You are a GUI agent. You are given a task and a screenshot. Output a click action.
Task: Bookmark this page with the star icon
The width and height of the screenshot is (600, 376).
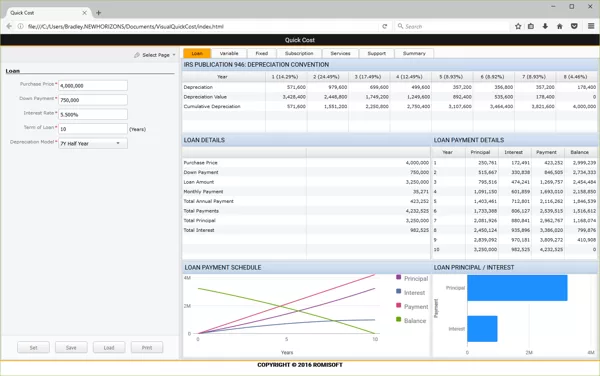tap(518, 26)
